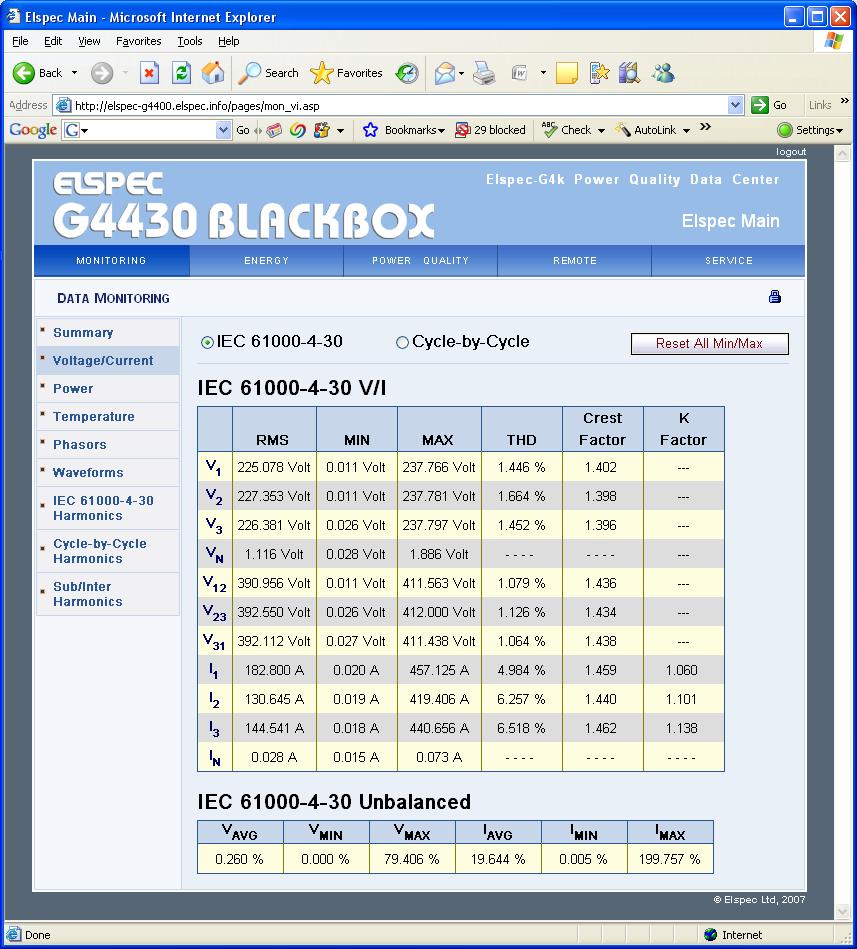This screenshot has height=949, width=857.
Task: Click the AutoLink wand icon
Action: pos(623,129)
